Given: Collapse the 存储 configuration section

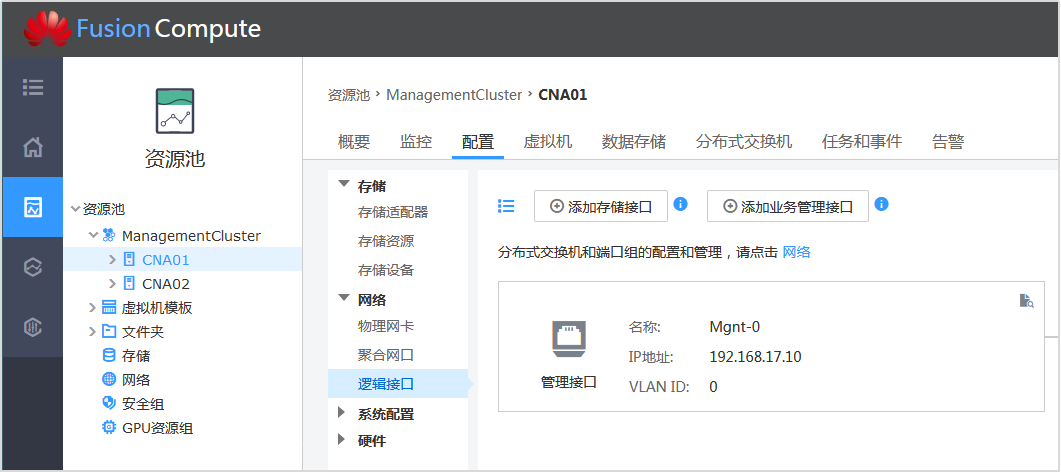Looking at the screenshot, I should coord(344,184).
